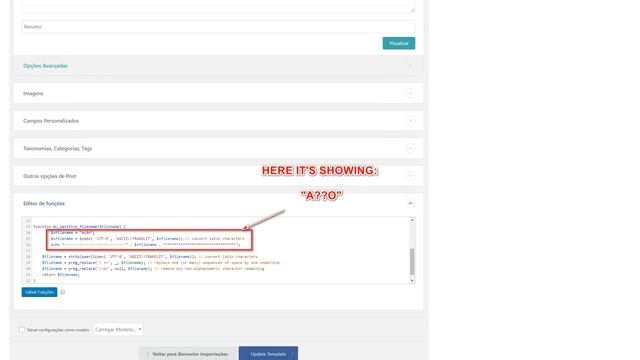Click code editor scrollbar down arrow
640x360 pixels.
(x=412, y=280)
